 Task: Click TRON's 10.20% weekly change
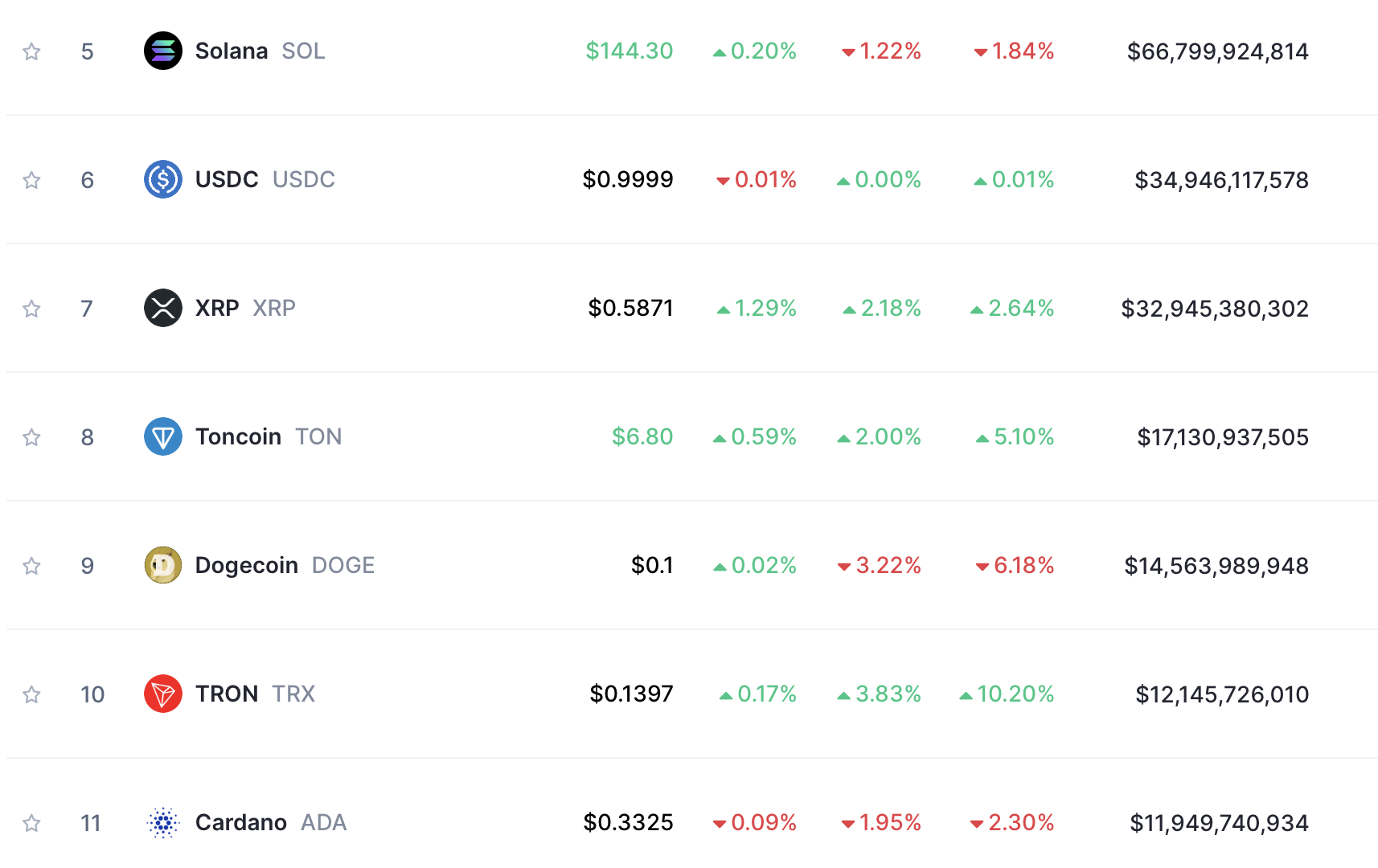(x=1007, y=694)
